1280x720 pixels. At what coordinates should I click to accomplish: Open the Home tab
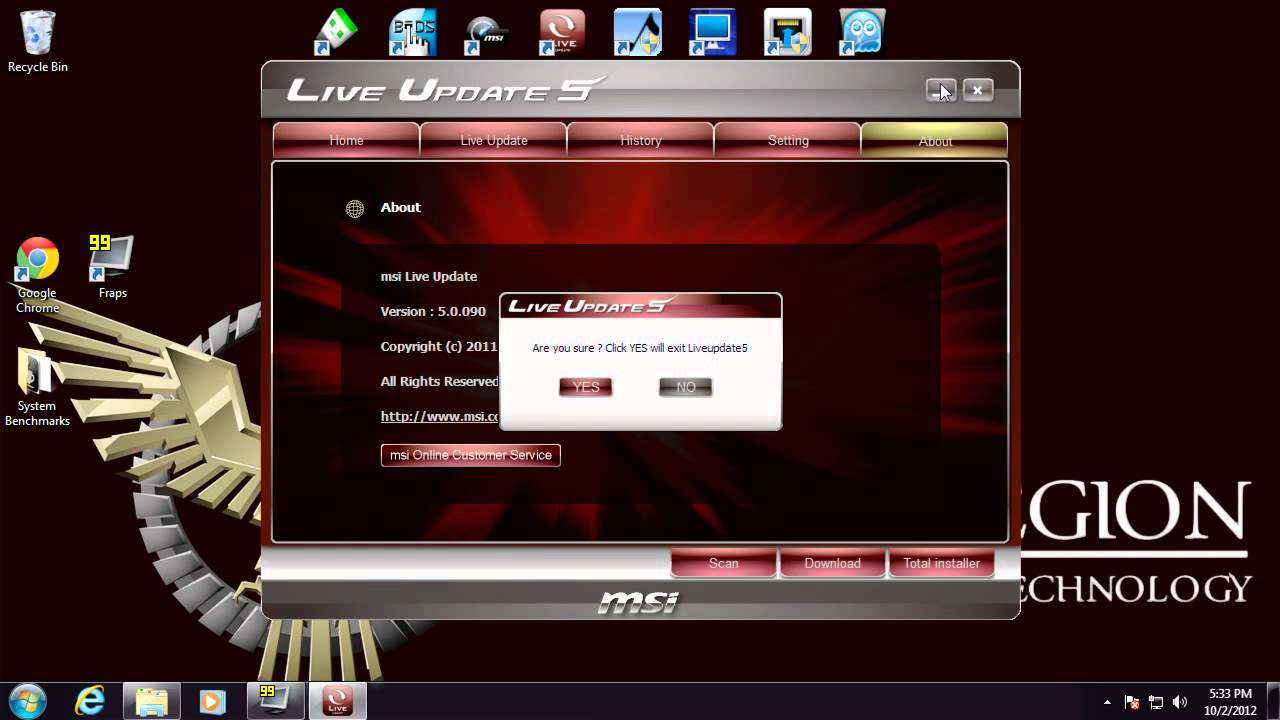(346, 140)
